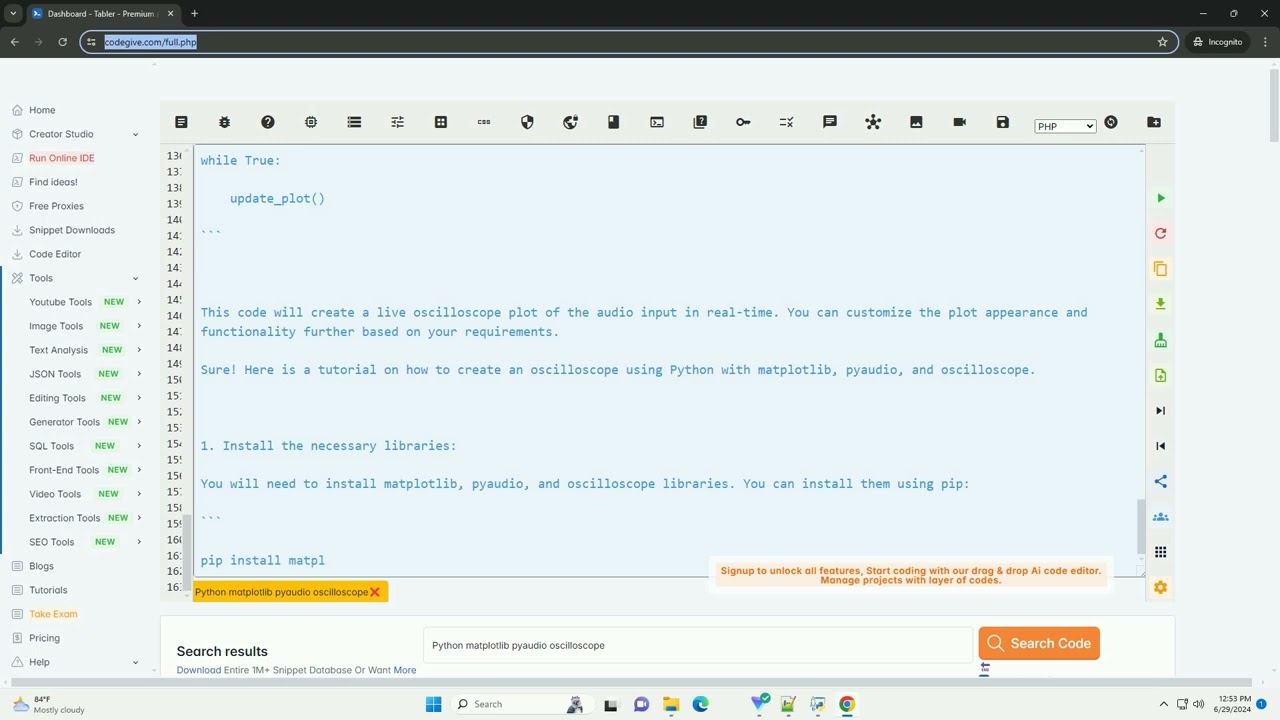Open Snippet Downloads page

click(72, 230)
